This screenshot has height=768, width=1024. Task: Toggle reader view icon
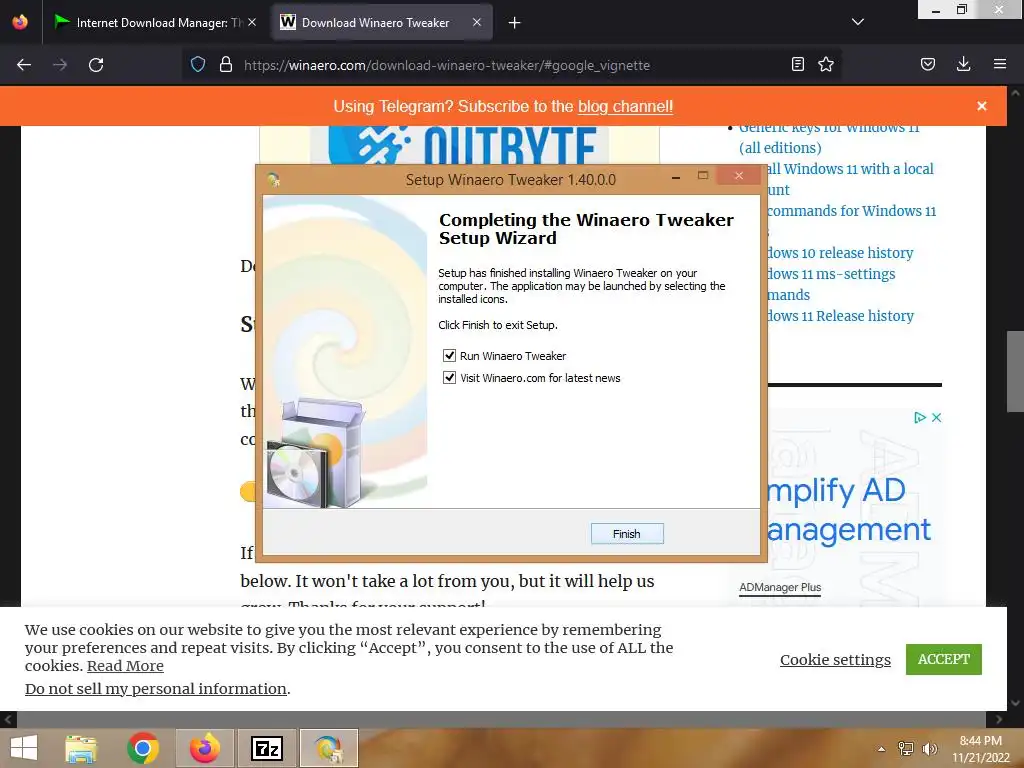tap(797, 64)
